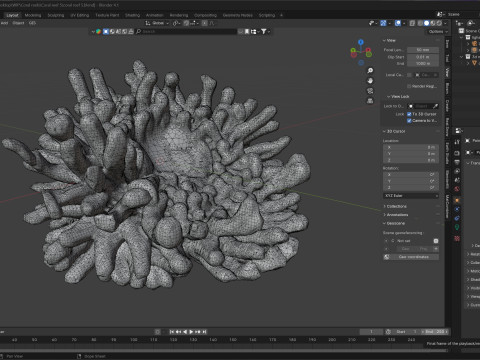Open the Global transform orientation dropdown
The height and width of the screenshot is (360, 480).
157,23
